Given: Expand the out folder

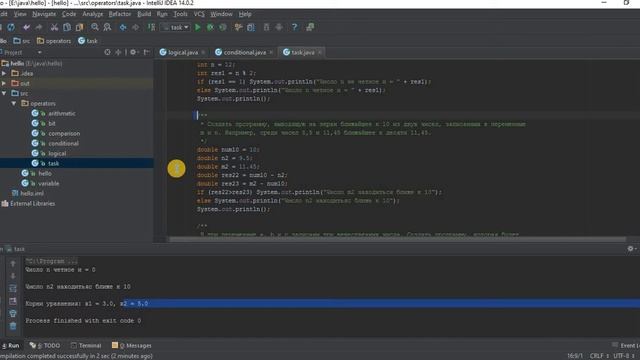Looking at the screenshot, I should (4, 83).
